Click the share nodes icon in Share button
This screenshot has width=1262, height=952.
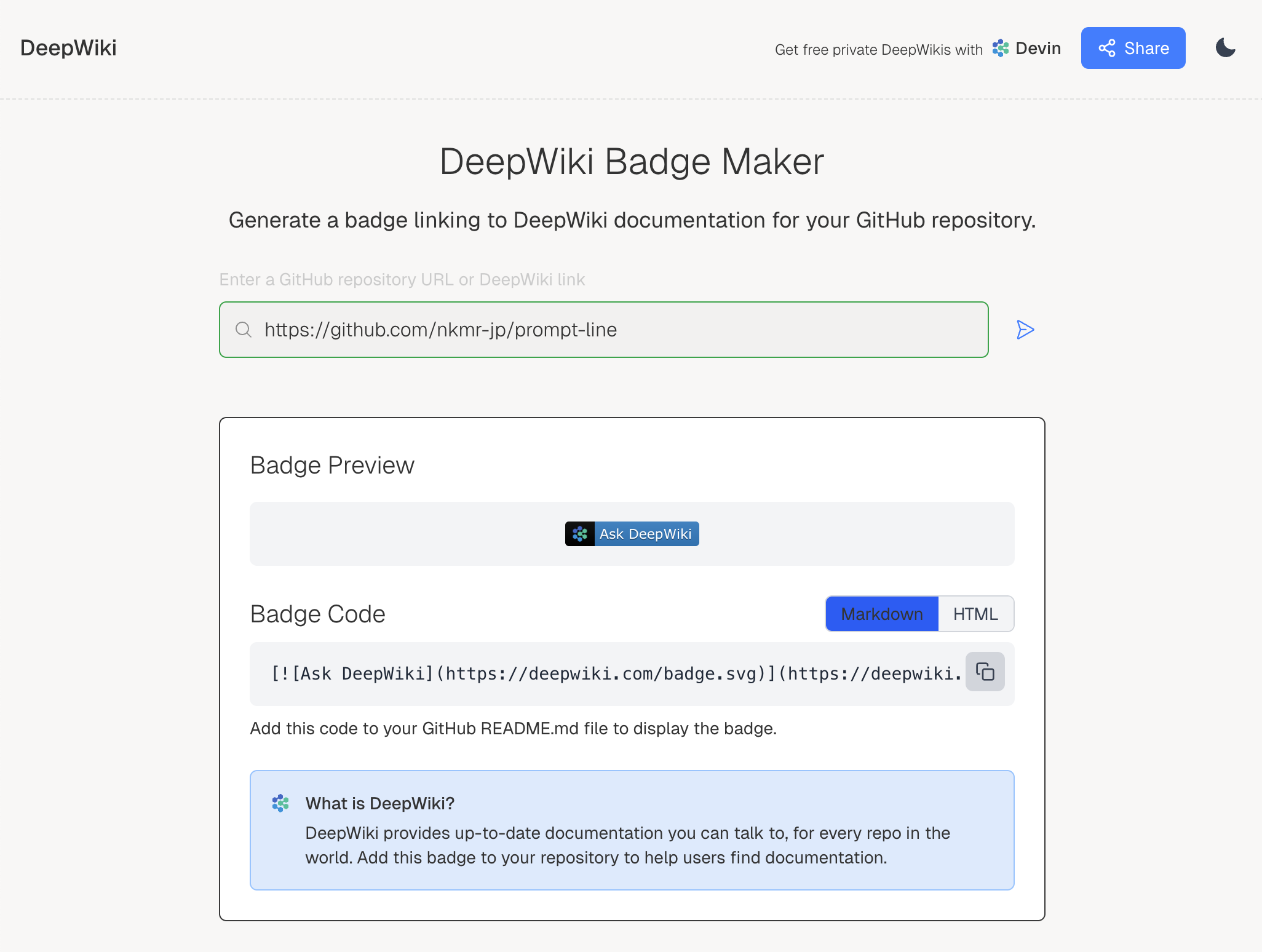tap(1106, 48)
